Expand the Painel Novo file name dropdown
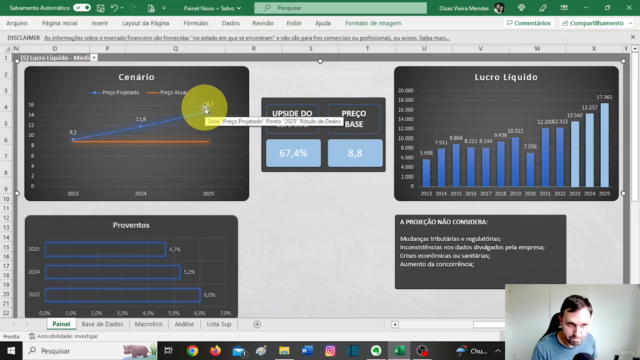Viewport: 640px width, 360px height. coord(239,8)
